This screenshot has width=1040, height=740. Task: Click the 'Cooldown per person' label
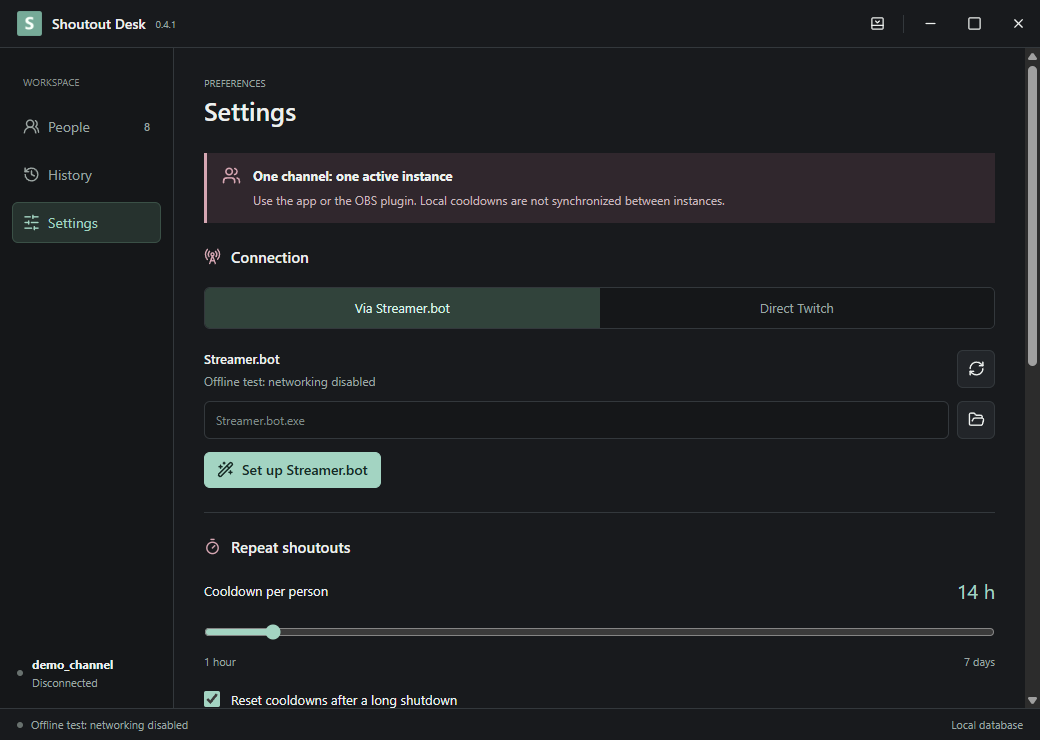coord(266,591)
